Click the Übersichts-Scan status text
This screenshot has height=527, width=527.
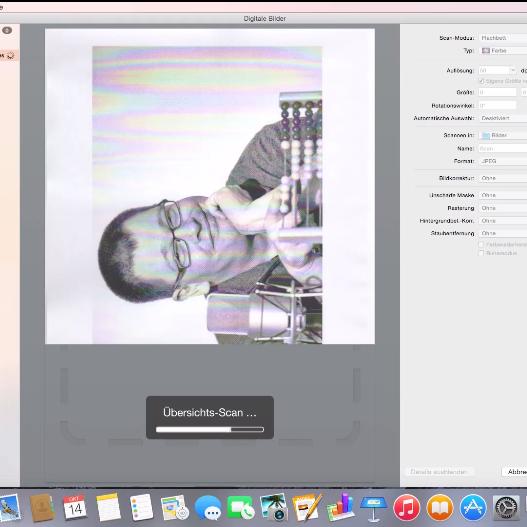[210, 412]
